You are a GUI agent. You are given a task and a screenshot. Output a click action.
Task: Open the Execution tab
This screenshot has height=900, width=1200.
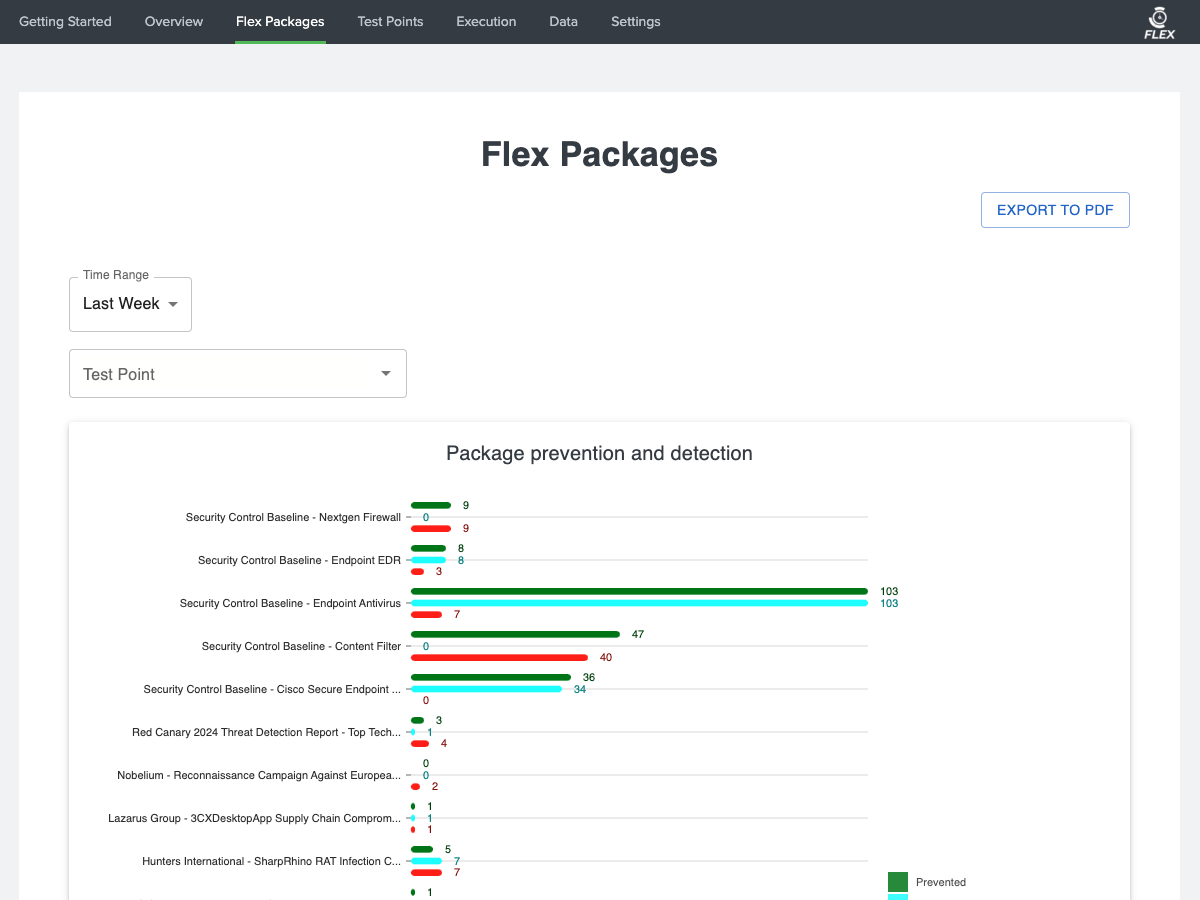486,21
